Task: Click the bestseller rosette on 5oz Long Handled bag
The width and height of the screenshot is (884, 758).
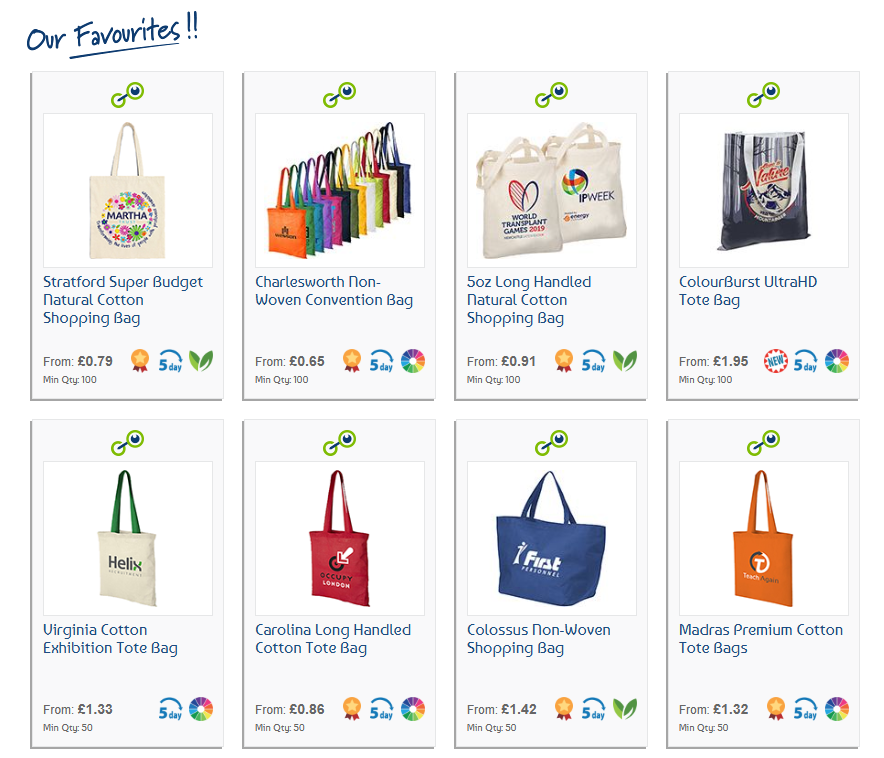Action: (x=564, y=361)
